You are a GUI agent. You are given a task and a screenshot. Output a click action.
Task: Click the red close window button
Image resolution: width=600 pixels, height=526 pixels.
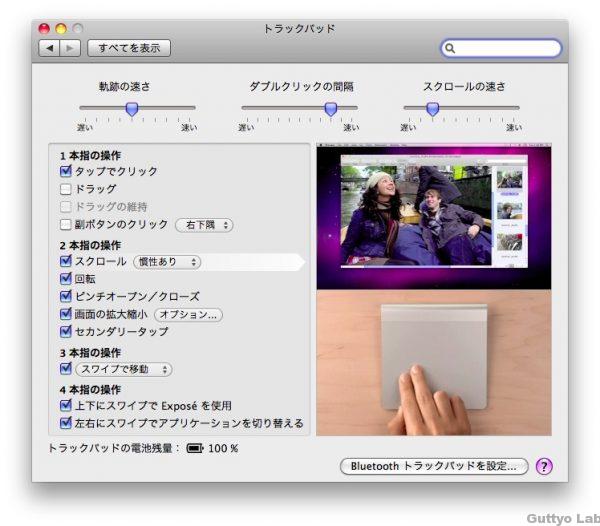click(x=44, y=28)
